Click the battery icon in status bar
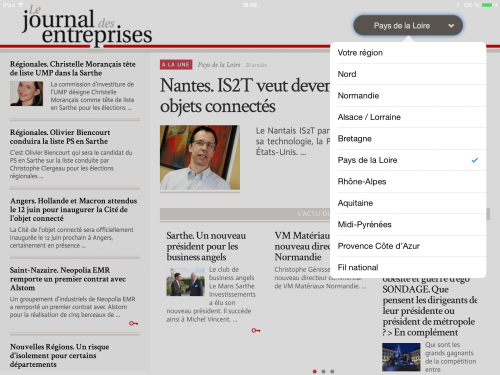500x375 pixels. pyautogui.click(x=489, y=5)
